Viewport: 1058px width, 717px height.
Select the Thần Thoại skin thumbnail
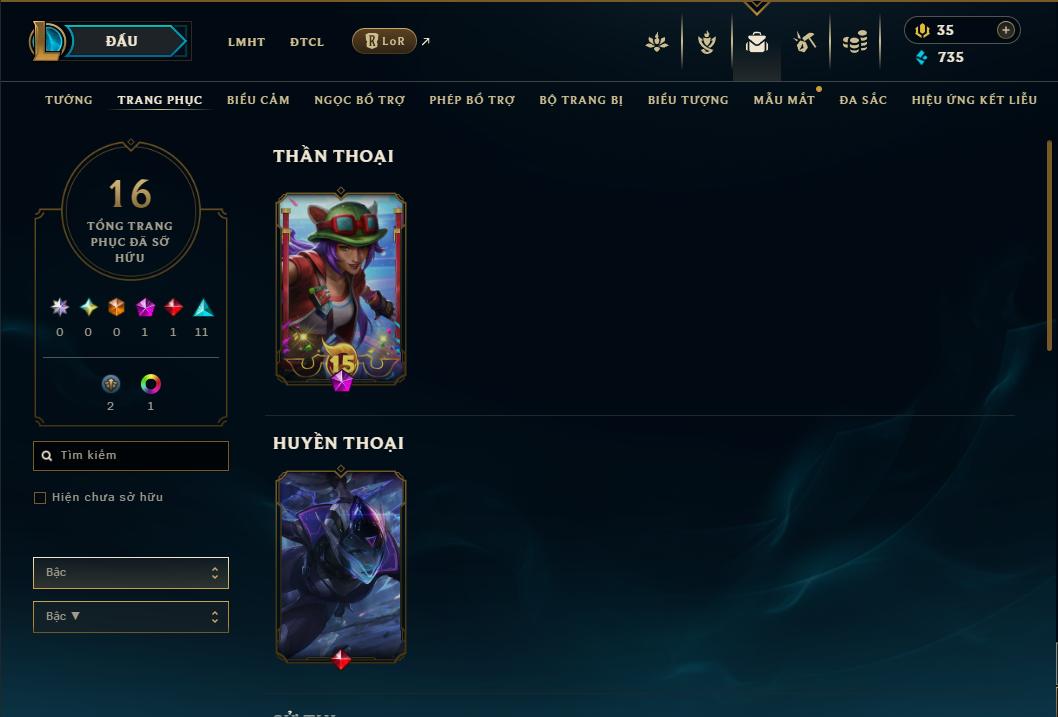tap(341, 289)
